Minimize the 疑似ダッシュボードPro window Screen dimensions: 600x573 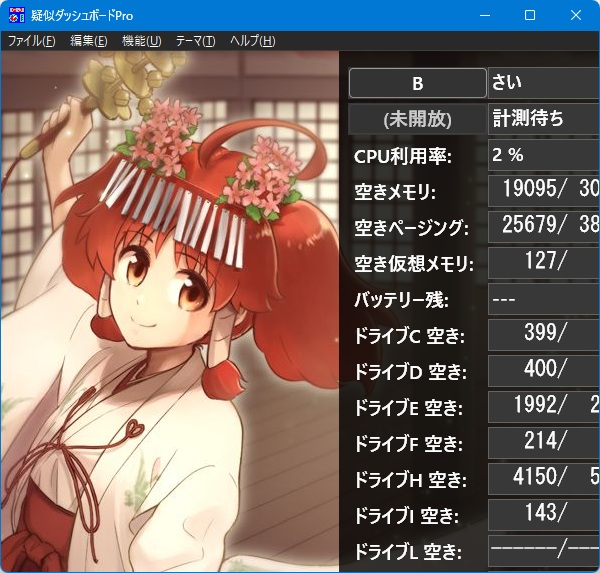pyautogui.click(x=484, y=15)
